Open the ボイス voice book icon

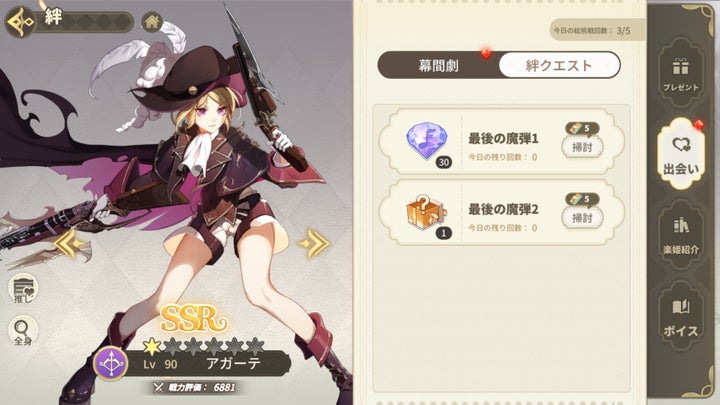click(x=681, y=318)
